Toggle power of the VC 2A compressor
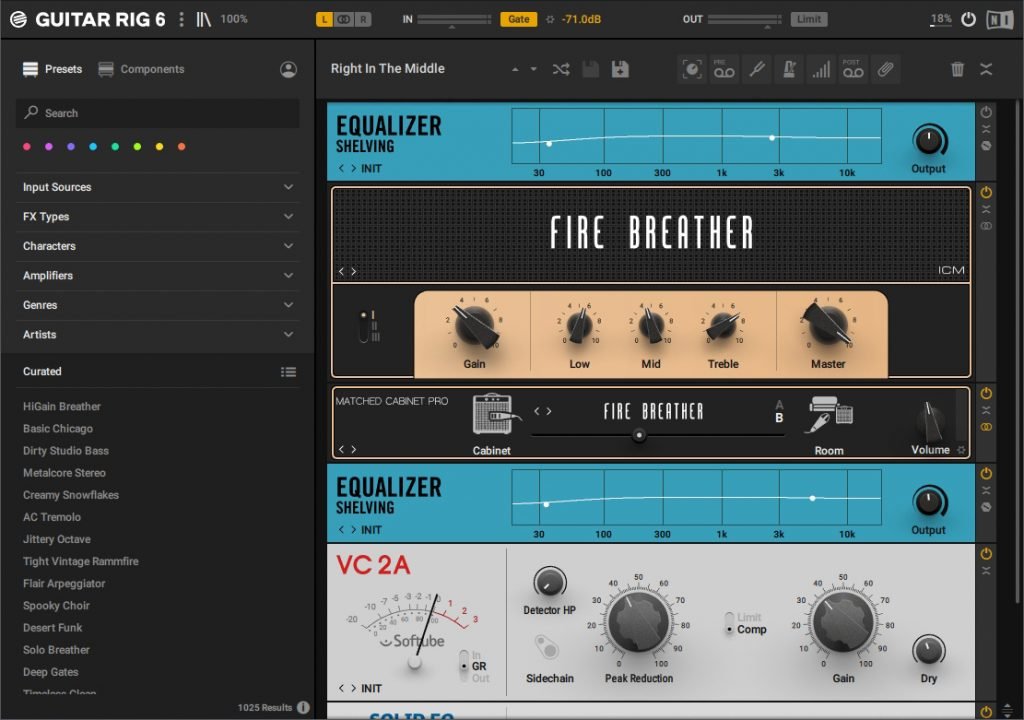Image resolution: width=1024 pixels, height=720 pixels. (986, 553)
